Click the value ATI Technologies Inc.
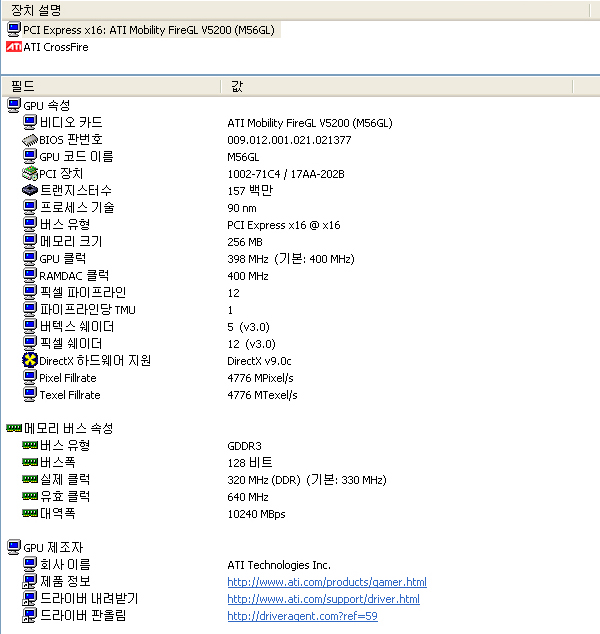 coord(279,564)
